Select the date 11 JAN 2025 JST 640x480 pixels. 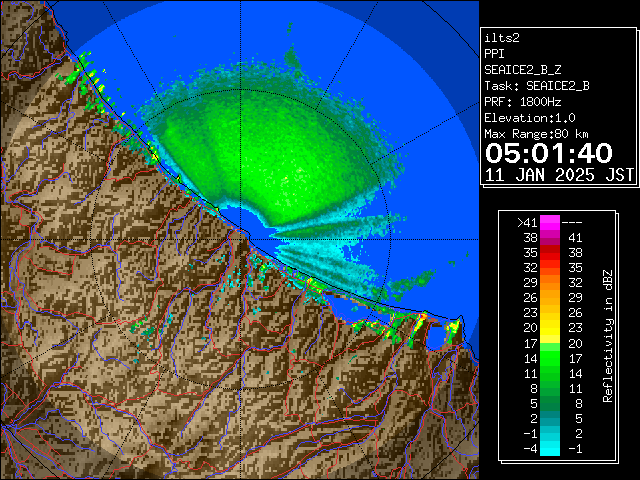pyautogui.click(x=559, y=175)
